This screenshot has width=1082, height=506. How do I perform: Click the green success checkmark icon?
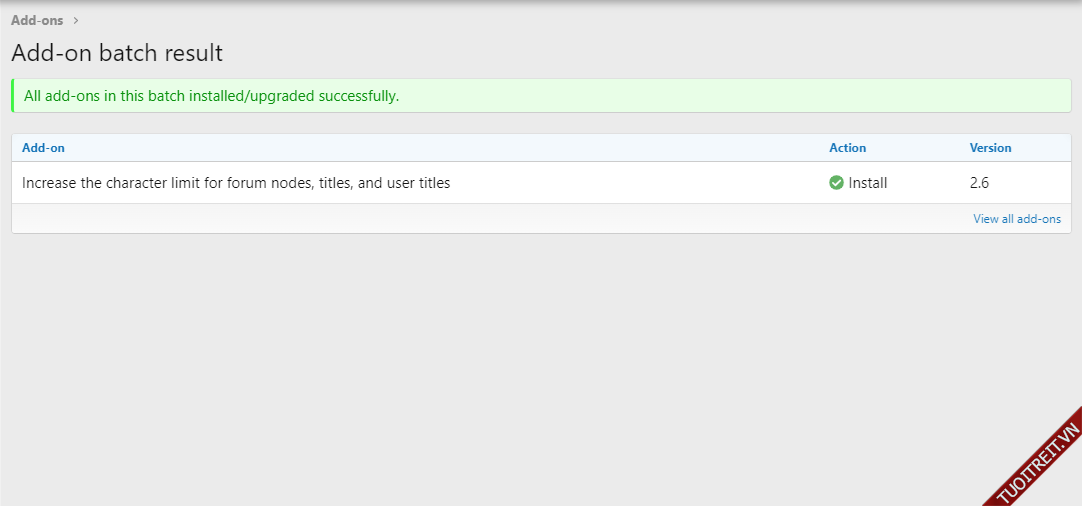[x=836, y=183]
